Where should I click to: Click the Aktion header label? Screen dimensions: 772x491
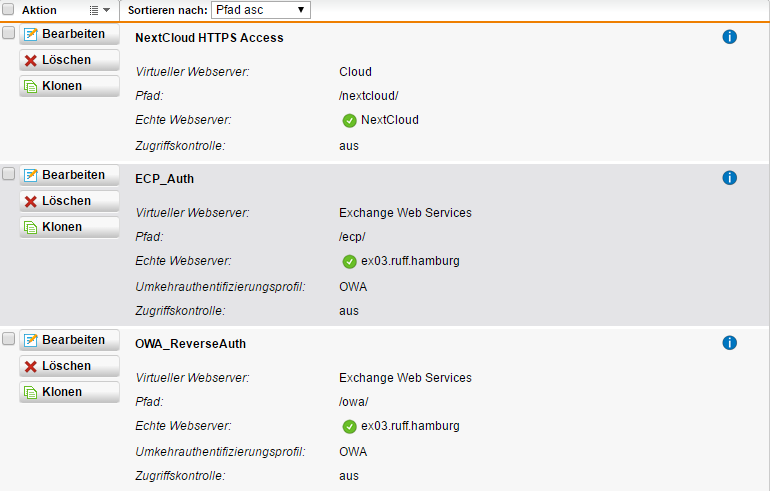point(40,10)
